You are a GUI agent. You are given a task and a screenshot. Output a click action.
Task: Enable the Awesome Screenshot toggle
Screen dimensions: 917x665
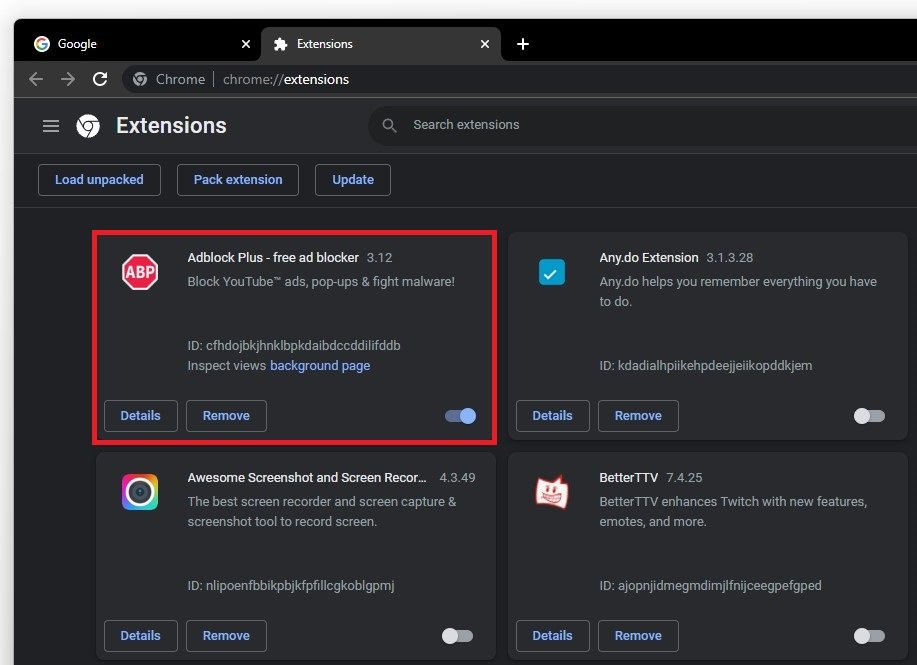(x=457, y=635)
